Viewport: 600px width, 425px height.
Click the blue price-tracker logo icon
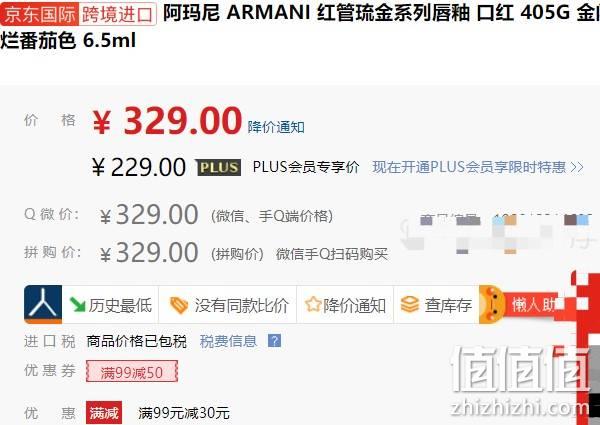[43, 305]
